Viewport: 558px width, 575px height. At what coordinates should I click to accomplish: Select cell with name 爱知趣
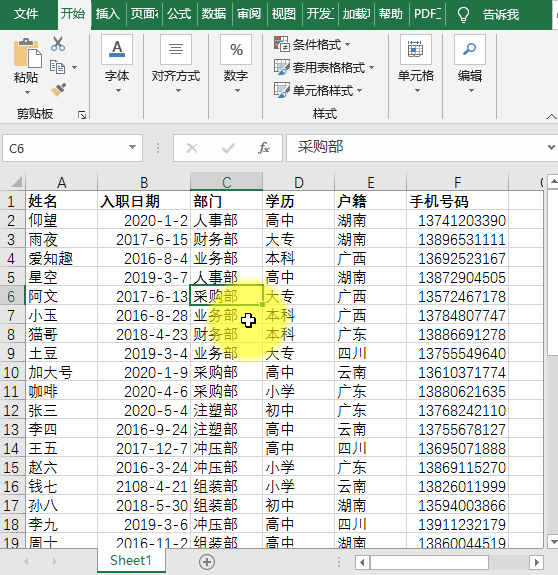pos(61,259)
